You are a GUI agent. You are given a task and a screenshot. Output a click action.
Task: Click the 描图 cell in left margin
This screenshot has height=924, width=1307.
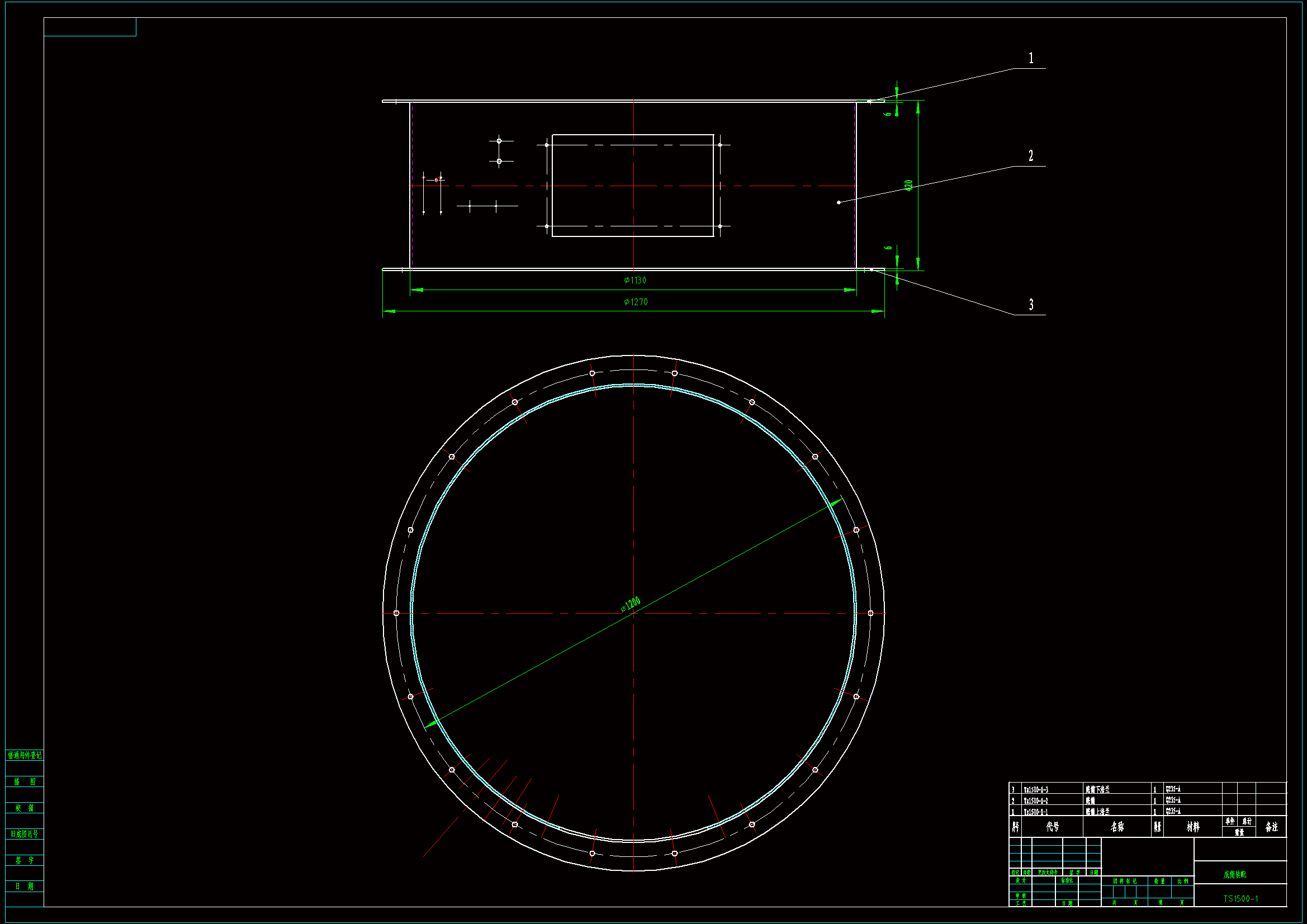25,781
